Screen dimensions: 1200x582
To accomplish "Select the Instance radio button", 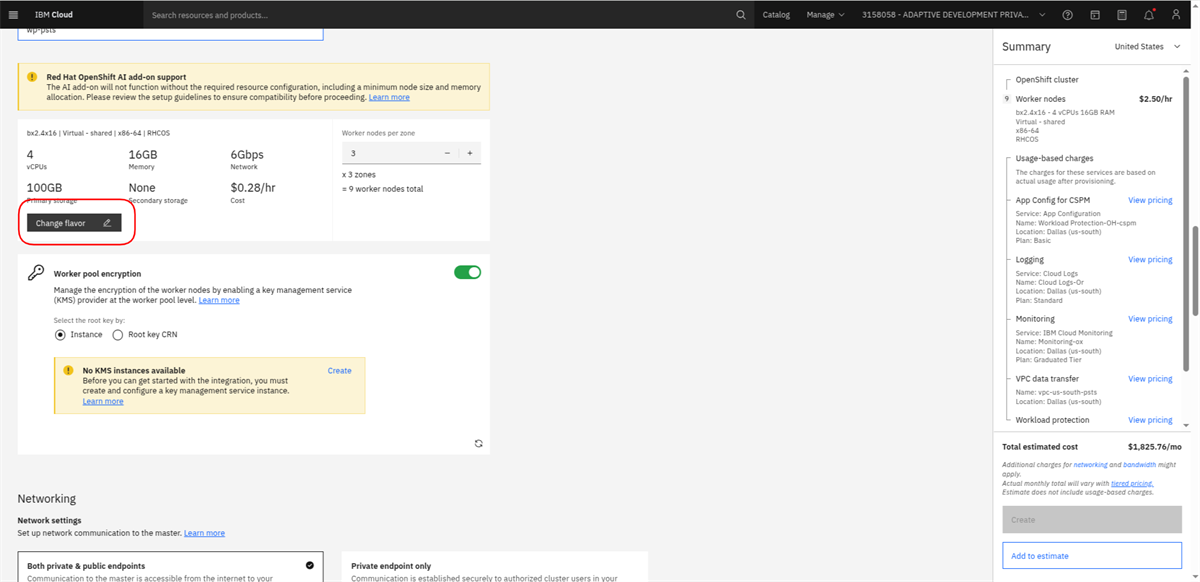I will tap(60, 335).
